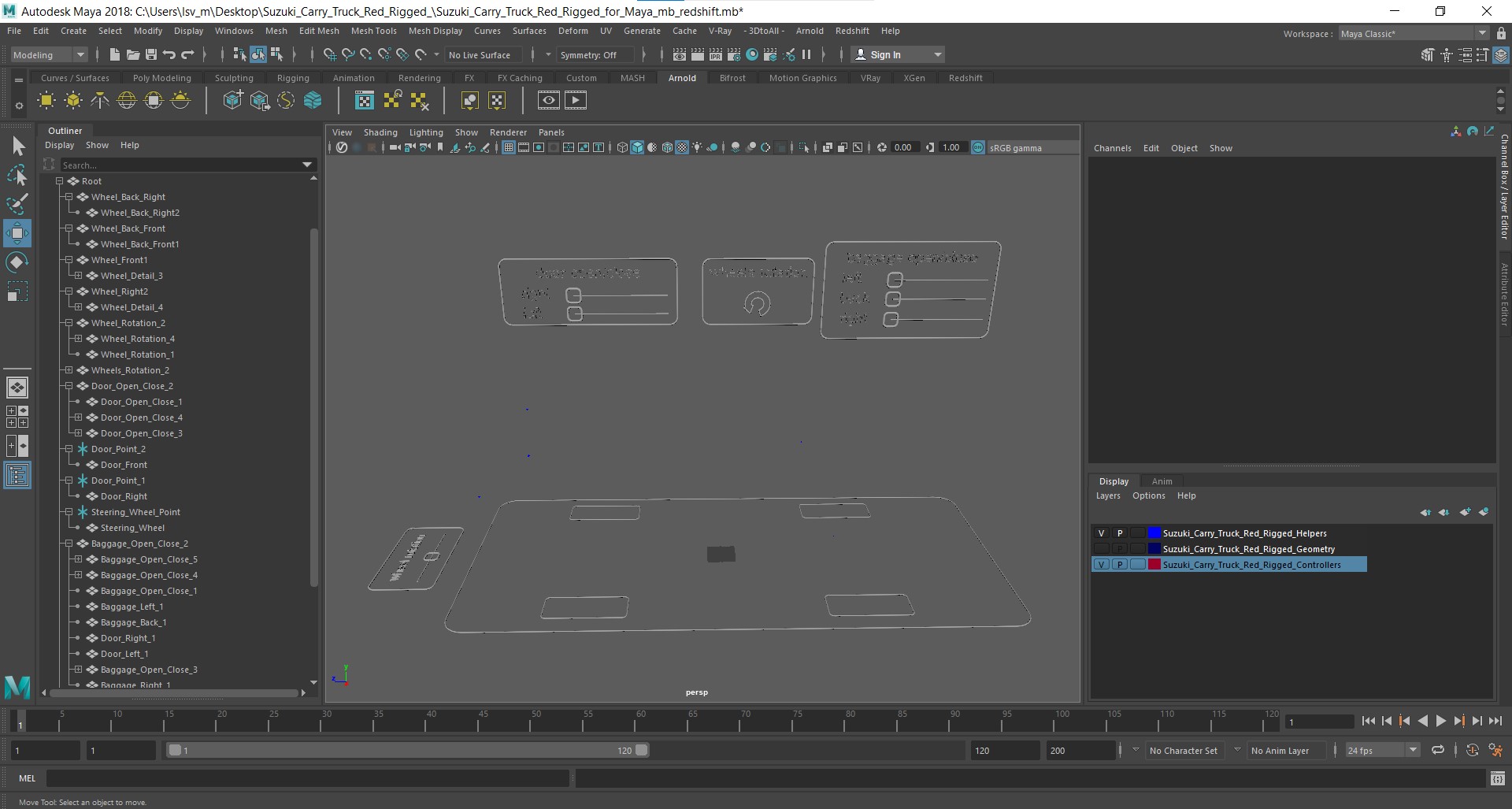Open the Modeling menu set dropdown
Viewport: 1512px width, 809px height.
pos(49,55)
